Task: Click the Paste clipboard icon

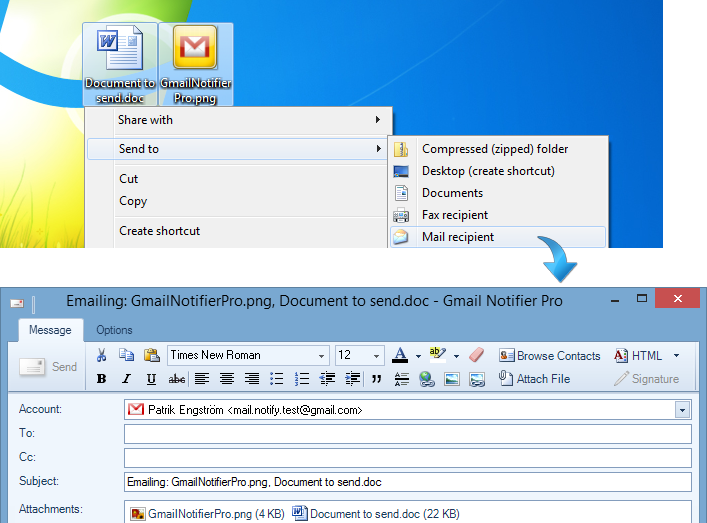Action: [152, 355]
